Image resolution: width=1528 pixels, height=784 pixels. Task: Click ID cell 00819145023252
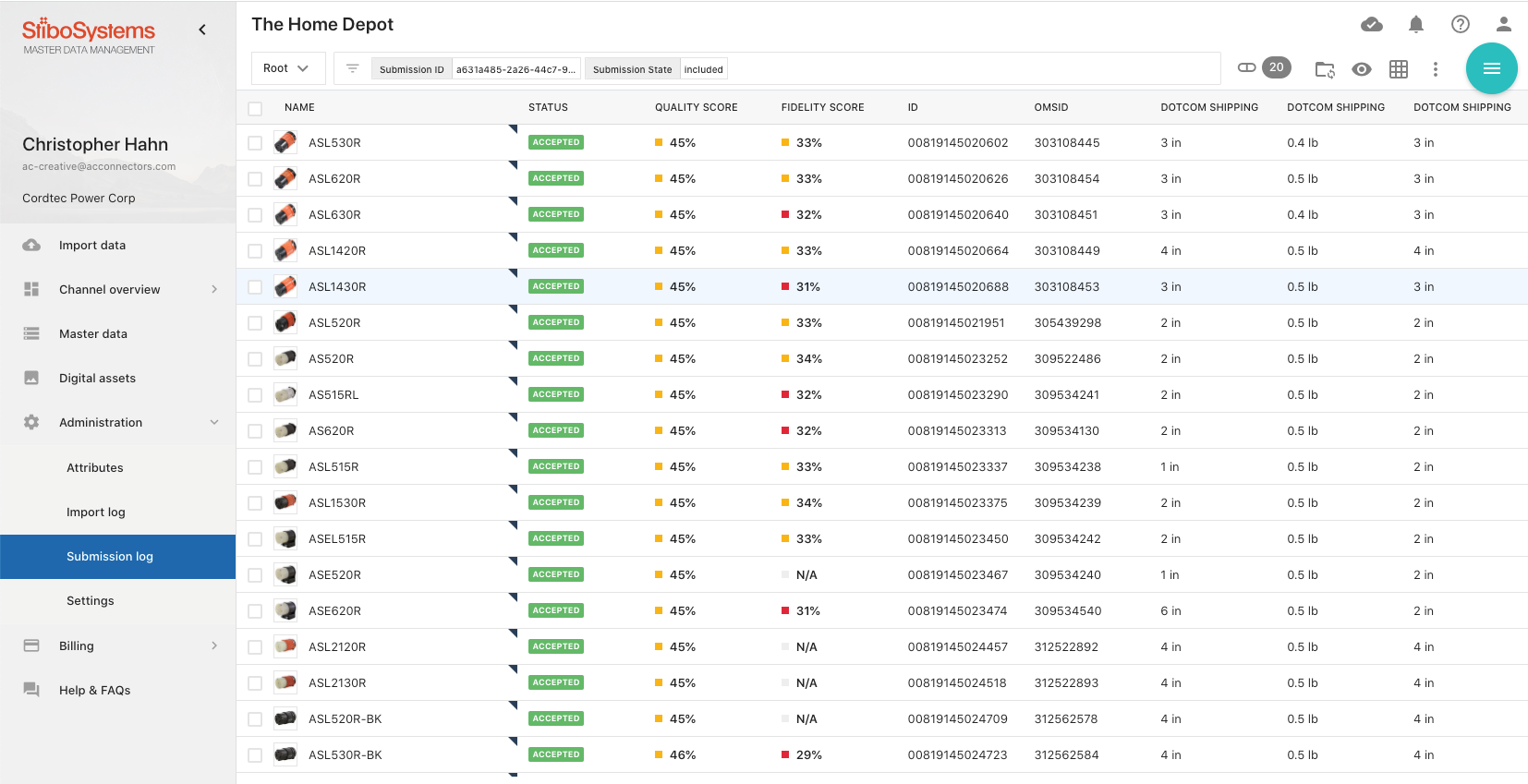(958, 358)
